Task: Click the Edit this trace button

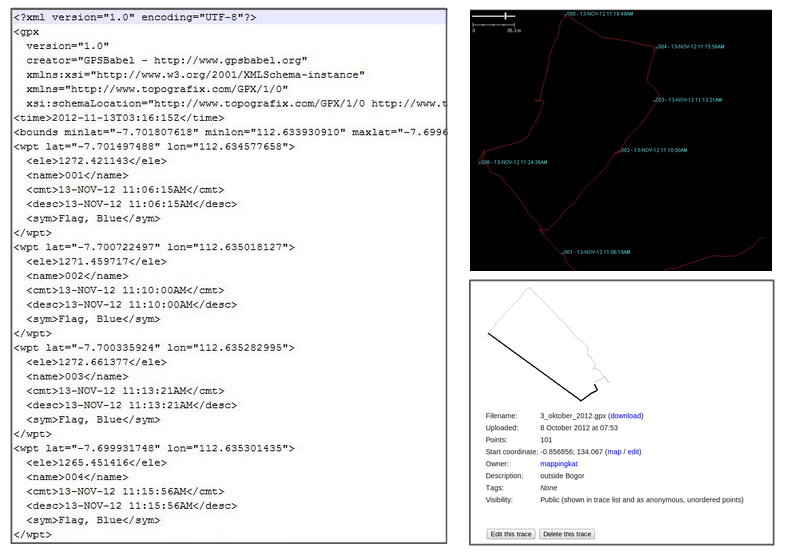Action: point(511,534)
